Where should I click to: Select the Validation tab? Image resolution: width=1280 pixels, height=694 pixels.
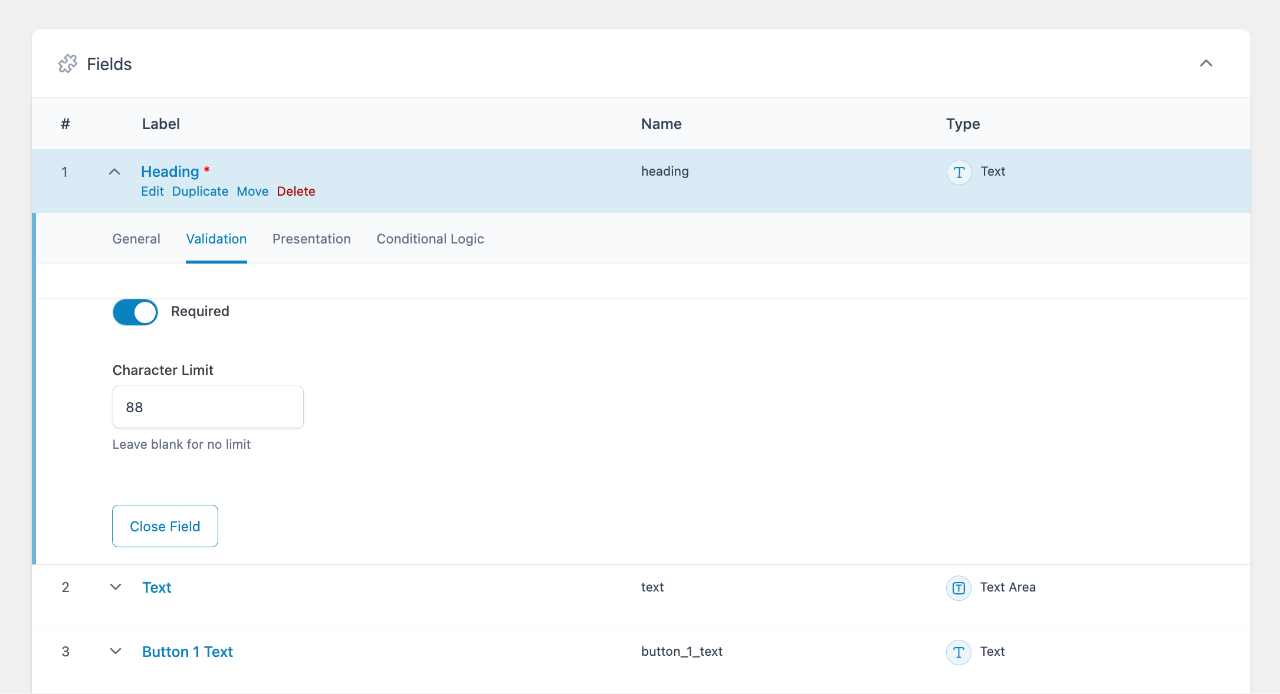click(216, 239)
